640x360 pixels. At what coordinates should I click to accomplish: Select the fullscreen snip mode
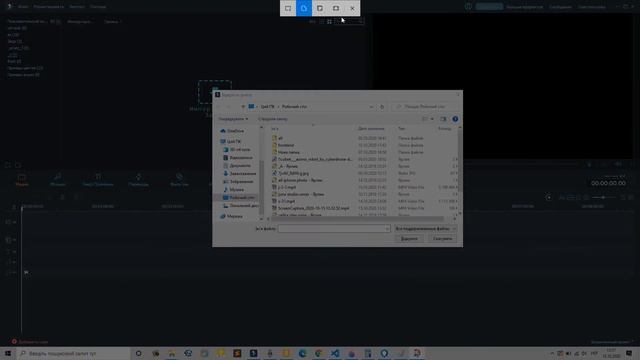tap(336, 8)
